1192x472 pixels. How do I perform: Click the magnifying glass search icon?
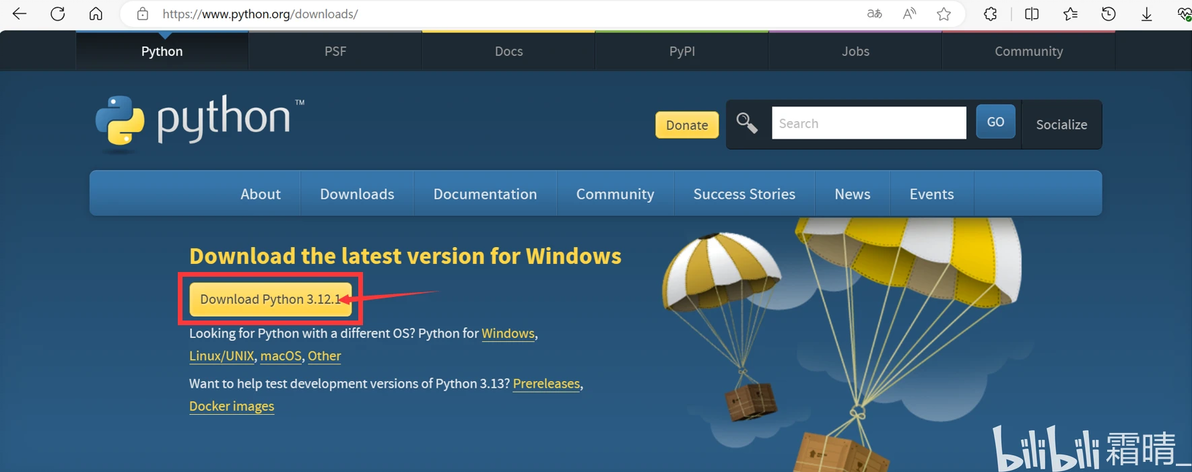pyautogui.click(x=747, y=123)
